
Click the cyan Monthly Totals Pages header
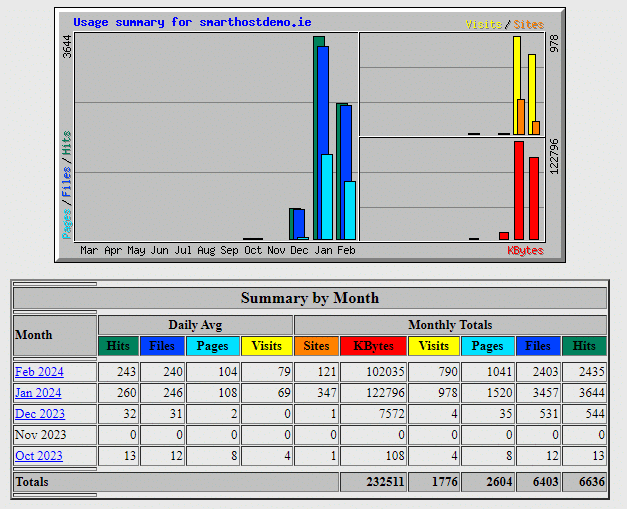click(x=487, y=346)
